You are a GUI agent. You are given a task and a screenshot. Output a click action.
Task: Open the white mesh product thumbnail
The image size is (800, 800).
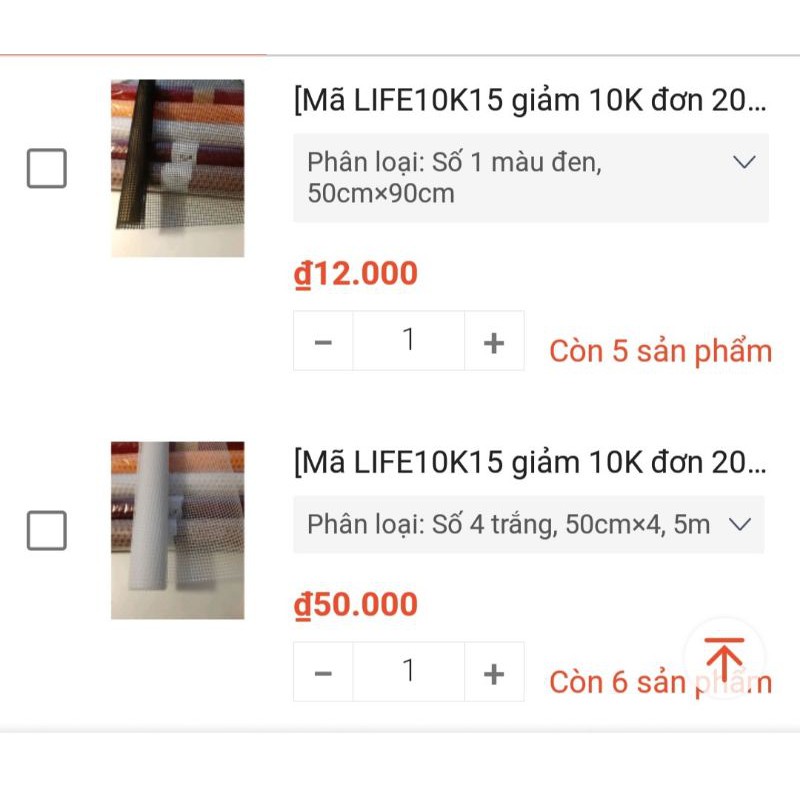tap(177, 530)
